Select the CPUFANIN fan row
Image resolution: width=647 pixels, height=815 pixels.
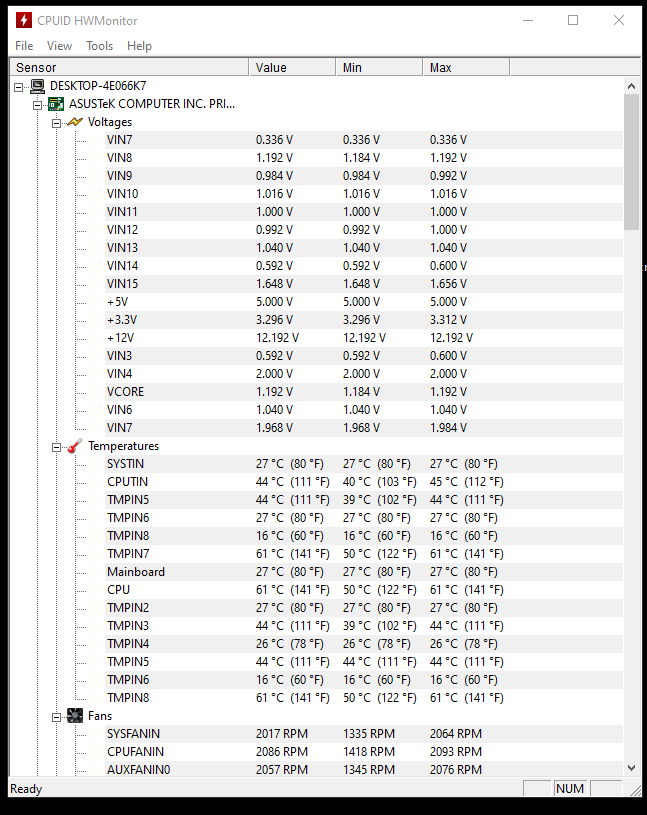point(363,752)
